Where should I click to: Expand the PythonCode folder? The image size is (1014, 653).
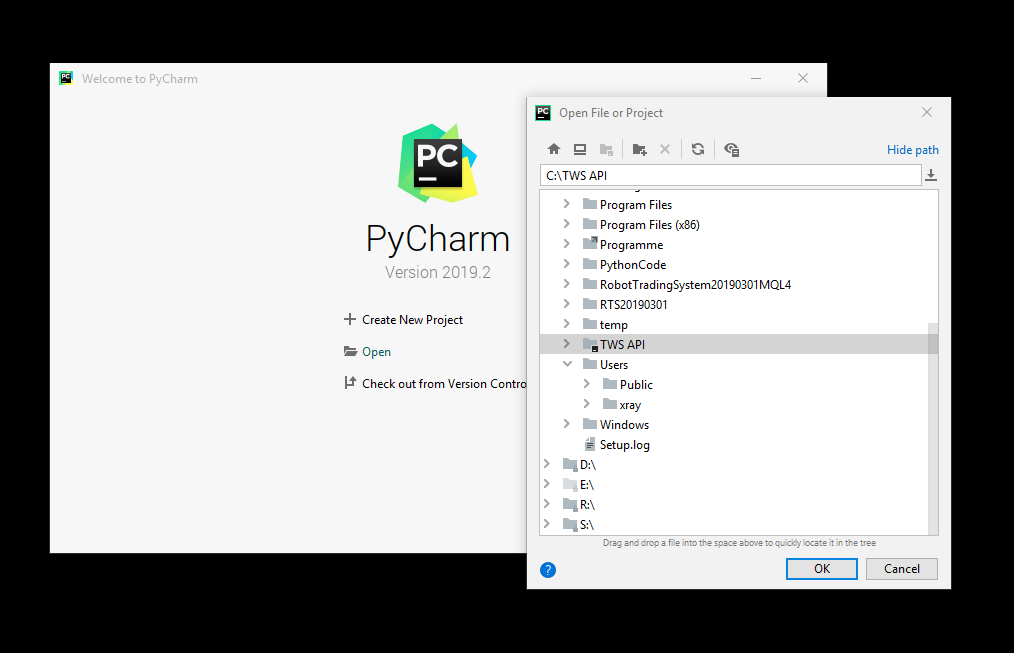[566, 264]
